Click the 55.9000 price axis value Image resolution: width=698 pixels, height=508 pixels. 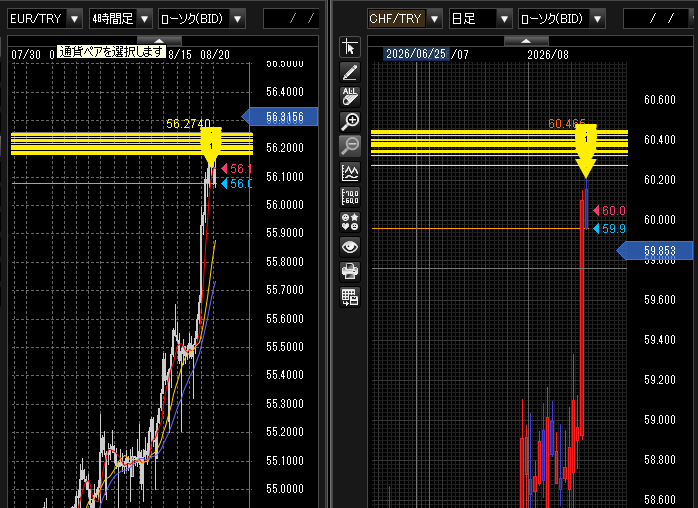285,233
